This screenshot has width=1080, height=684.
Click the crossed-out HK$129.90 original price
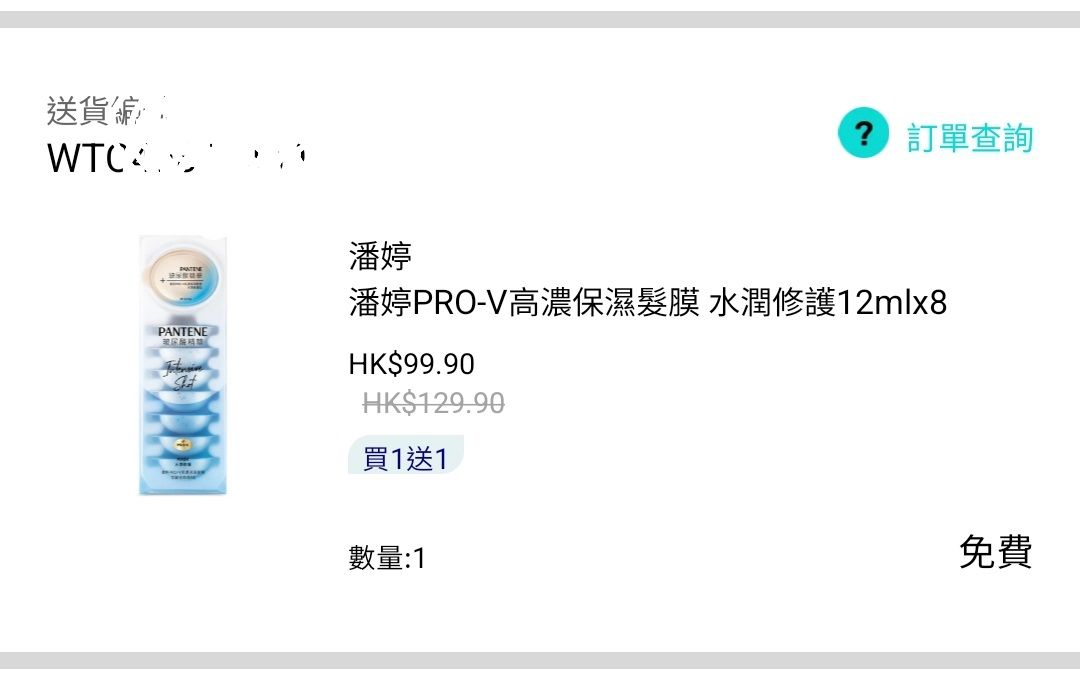coord(433,403)
